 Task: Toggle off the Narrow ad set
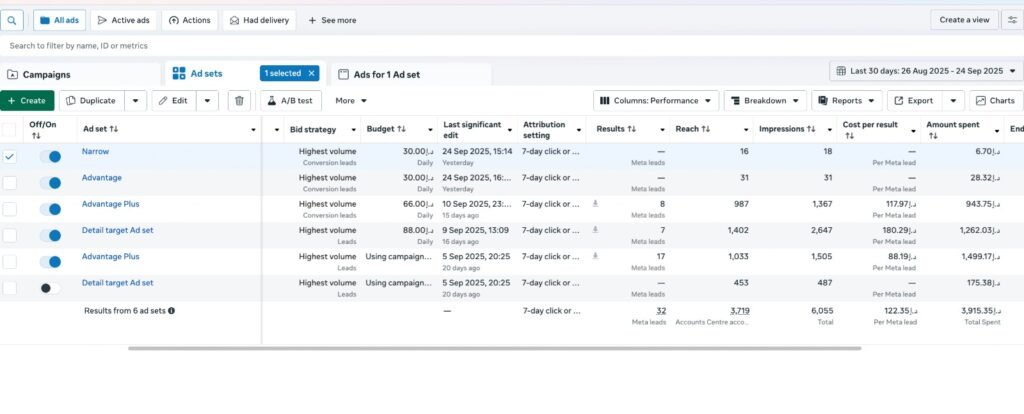[49, 156]
